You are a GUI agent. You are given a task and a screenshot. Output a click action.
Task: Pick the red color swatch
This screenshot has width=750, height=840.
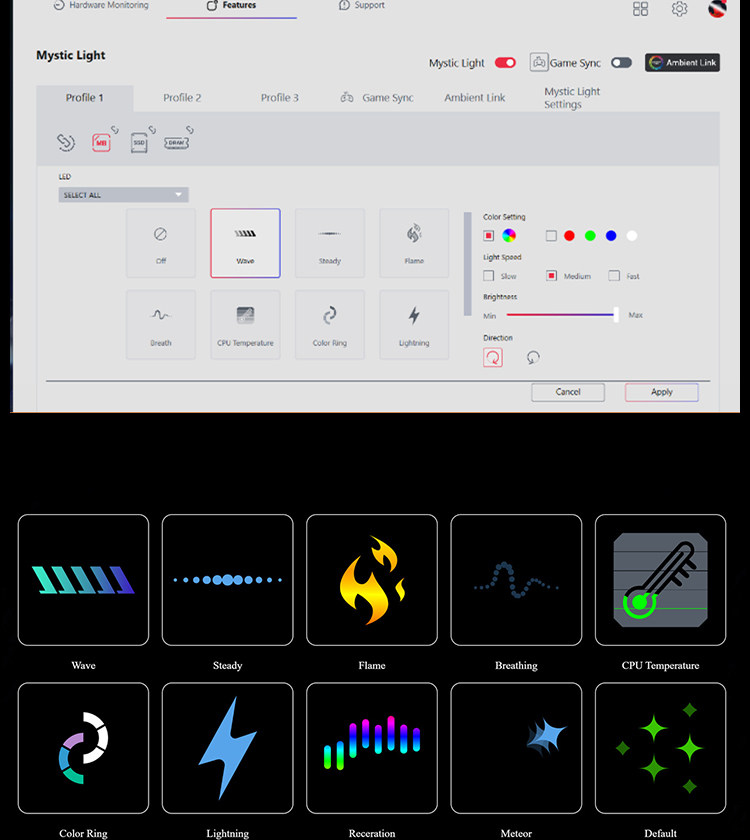[569, 236]
